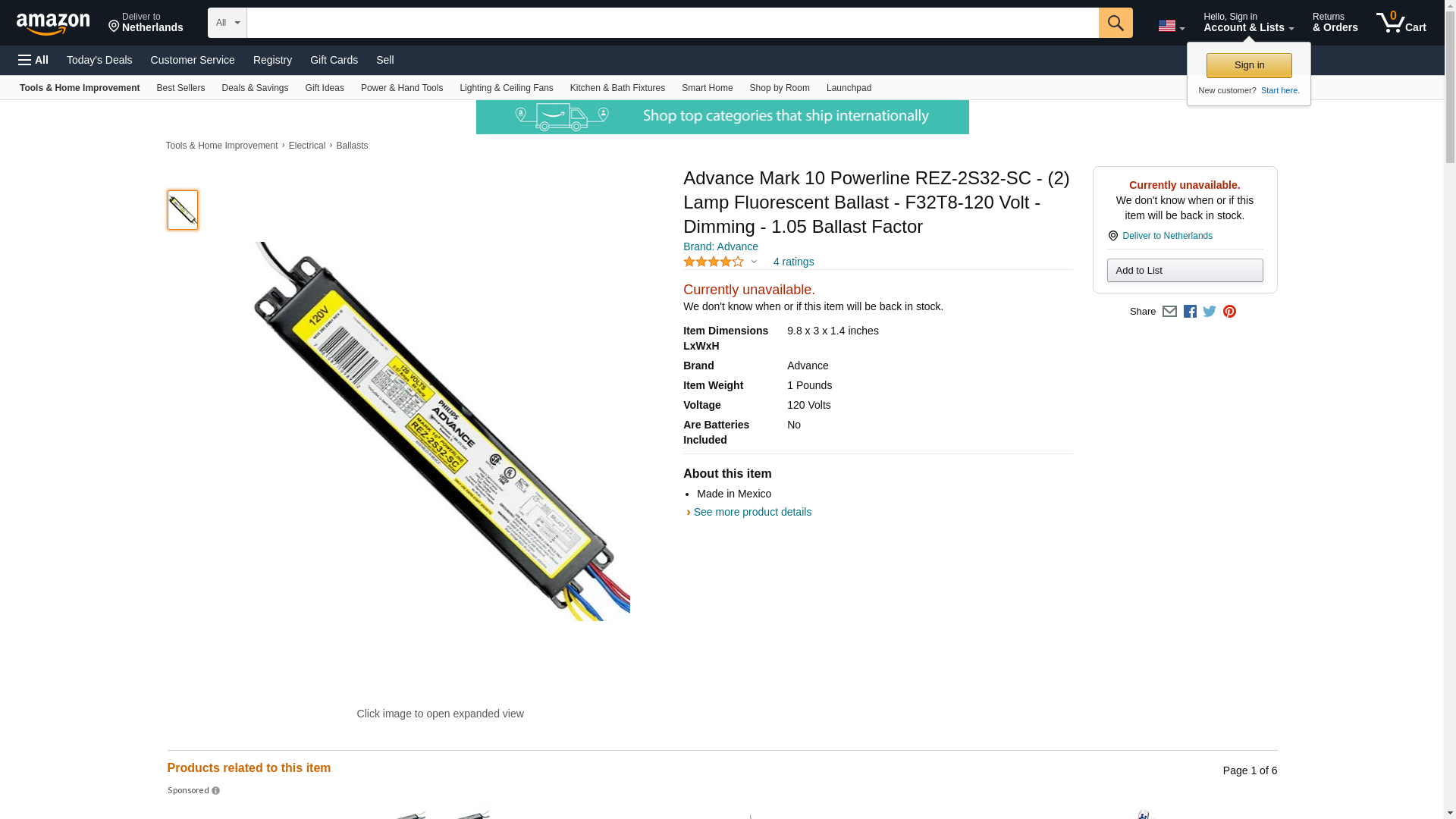Image resolution: width=1456 pixels, height=819 pixels.
Task: Select the ballast product thumbnail
Action: [x=183, y=210]
